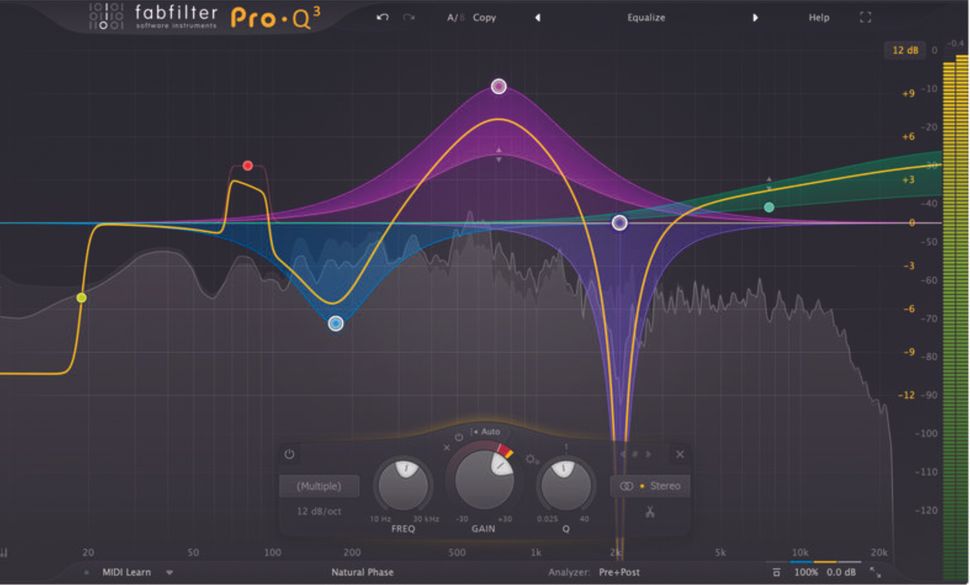Click the Copy button
Screen dimensions: 970x585
[484, 17]
